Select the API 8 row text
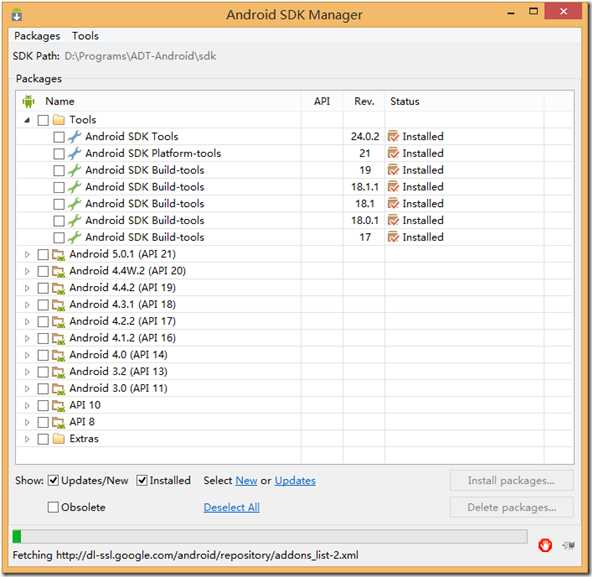 [x=82, y=422]
